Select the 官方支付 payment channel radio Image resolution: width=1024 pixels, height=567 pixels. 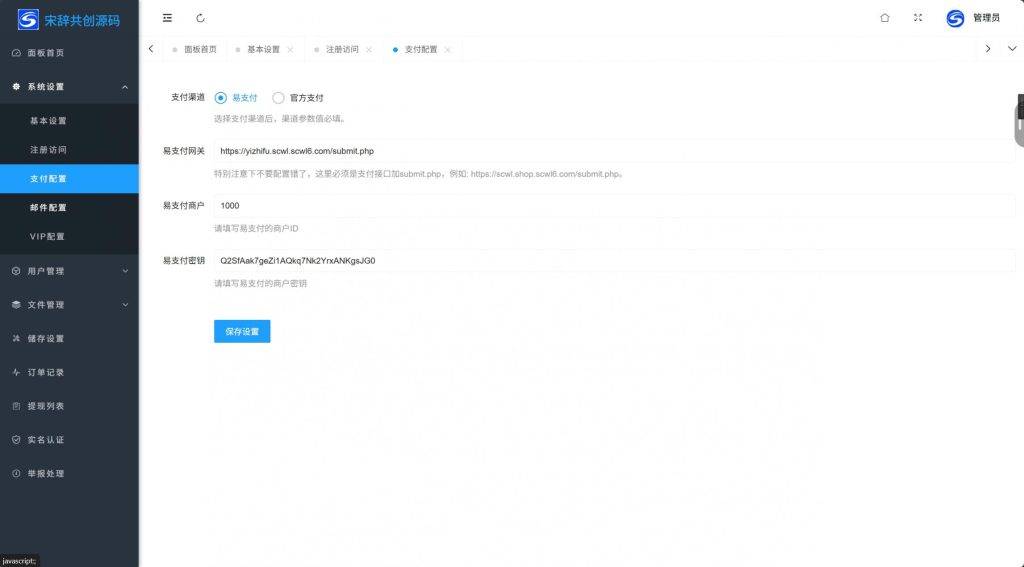click(278, 98)
